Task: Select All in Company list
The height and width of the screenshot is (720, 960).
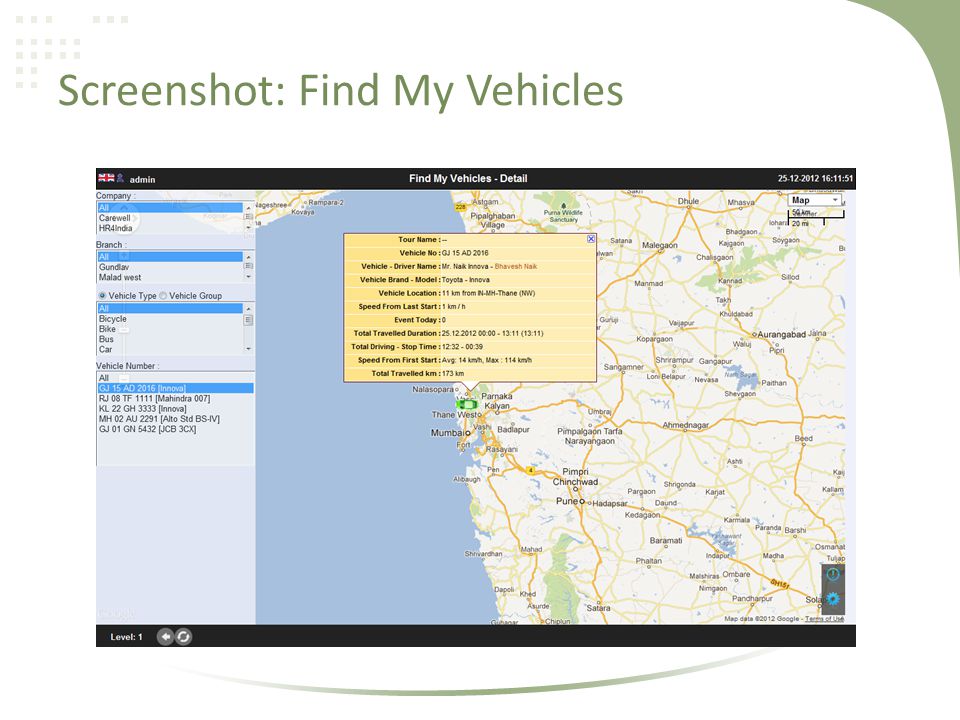Action: (170, 208)
